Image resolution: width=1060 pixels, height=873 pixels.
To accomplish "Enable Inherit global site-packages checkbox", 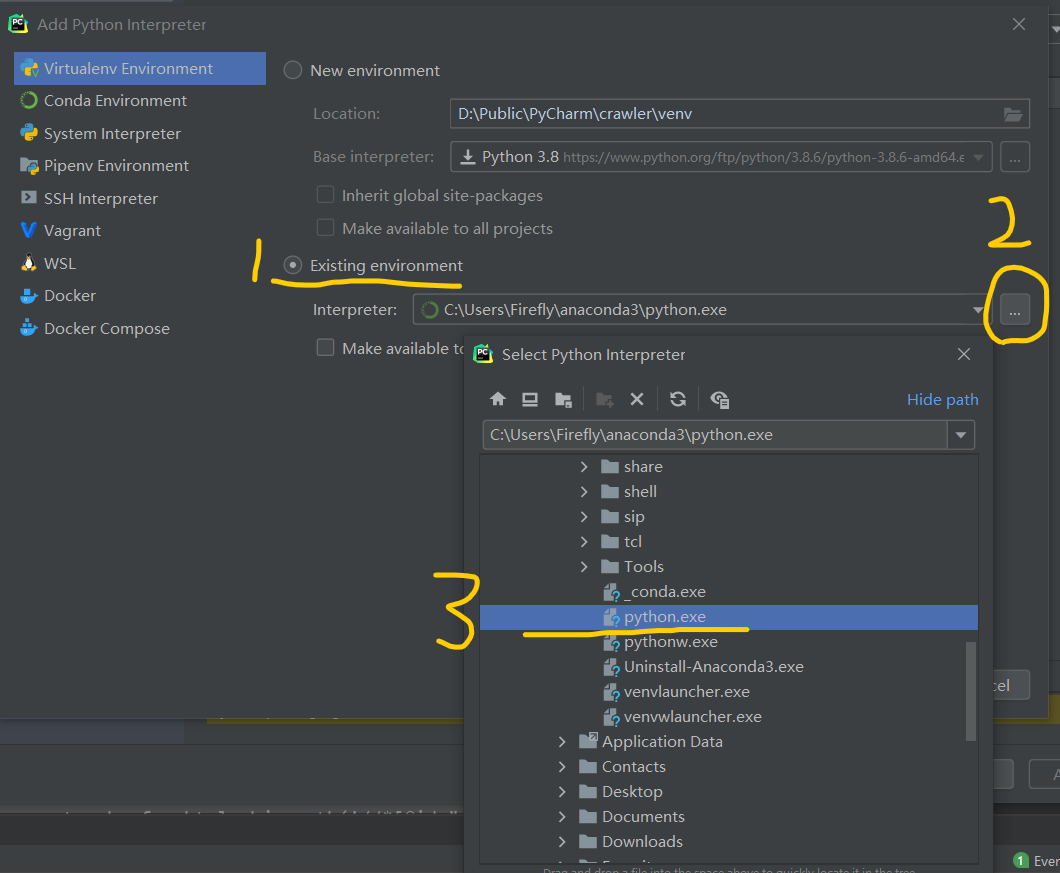I will tap(325, 195).
